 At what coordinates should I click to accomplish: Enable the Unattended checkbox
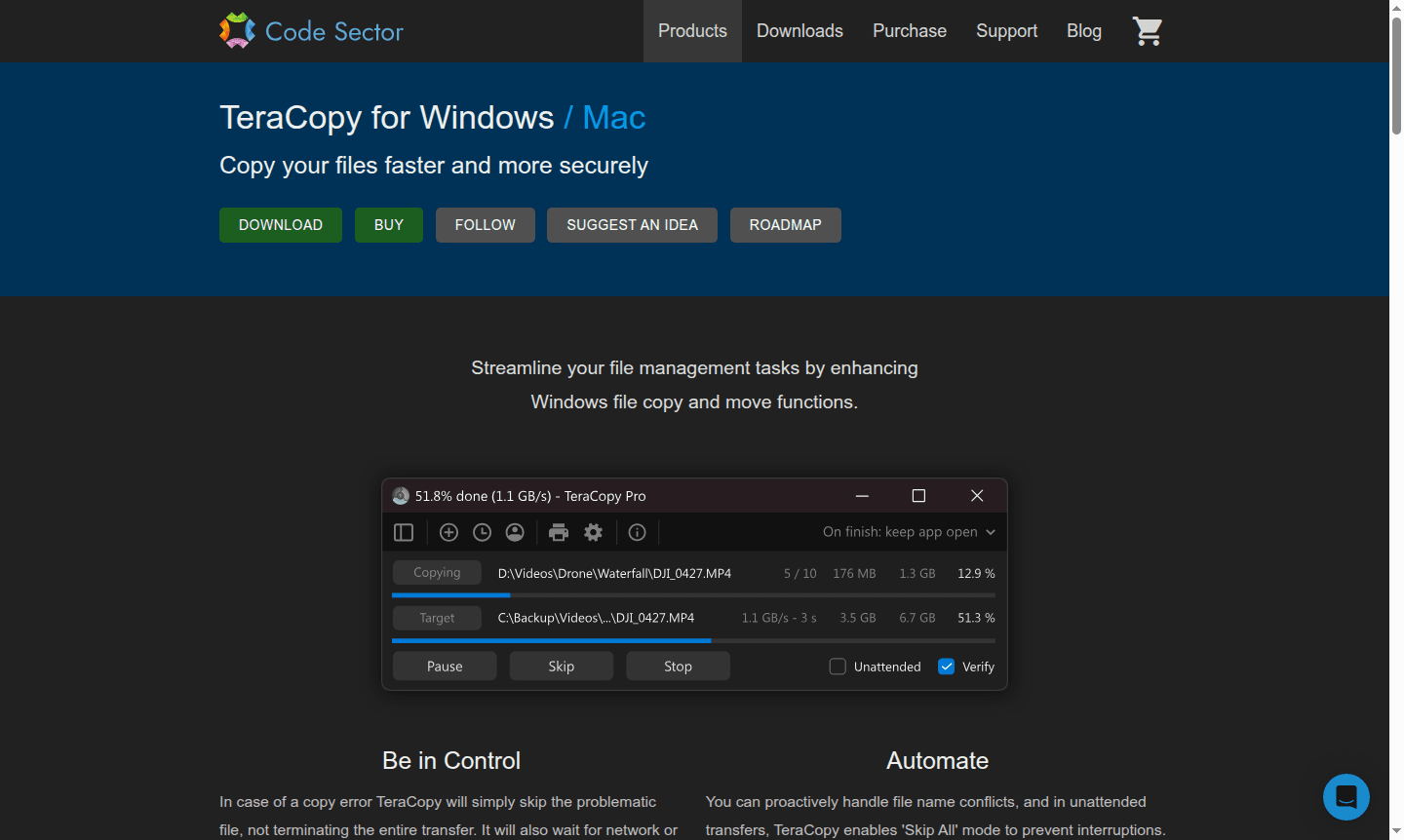pos(838,666)
